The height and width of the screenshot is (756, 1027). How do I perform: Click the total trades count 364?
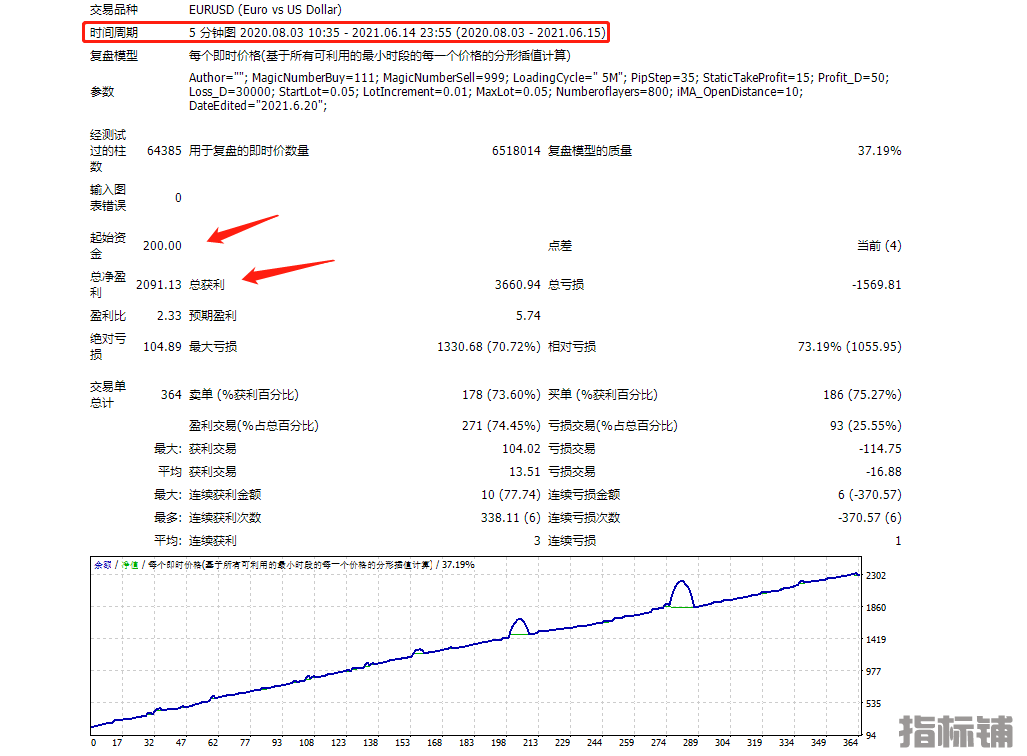click(171, 395)
